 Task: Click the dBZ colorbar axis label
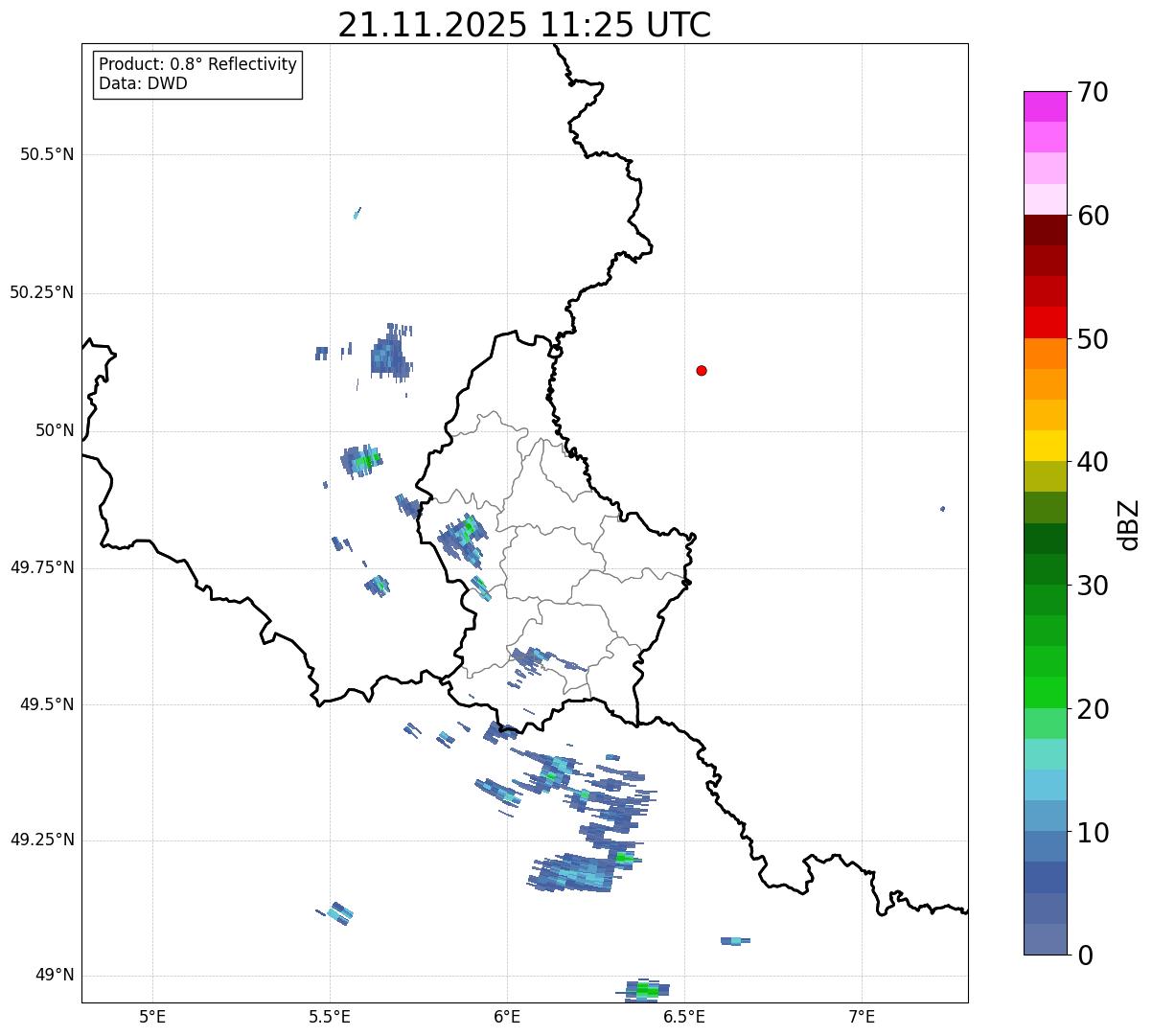[1129, 524]
